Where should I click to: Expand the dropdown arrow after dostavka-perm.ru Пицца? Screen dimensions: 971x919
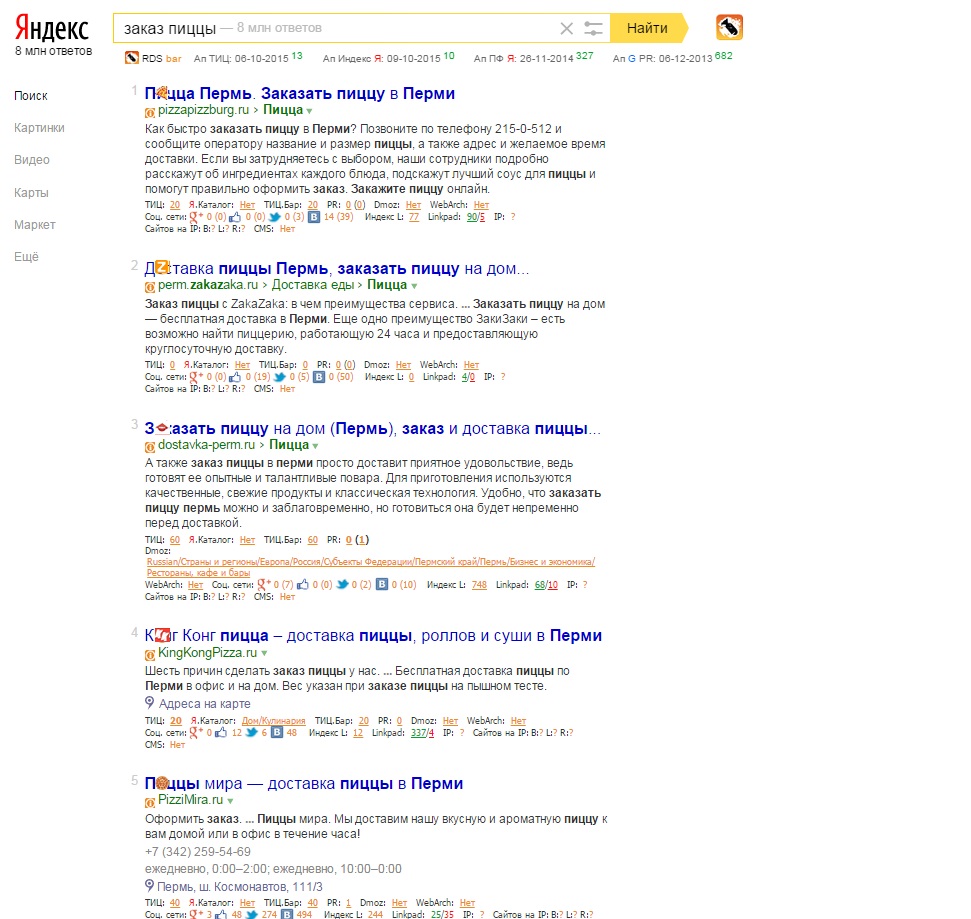pos(315,446)
